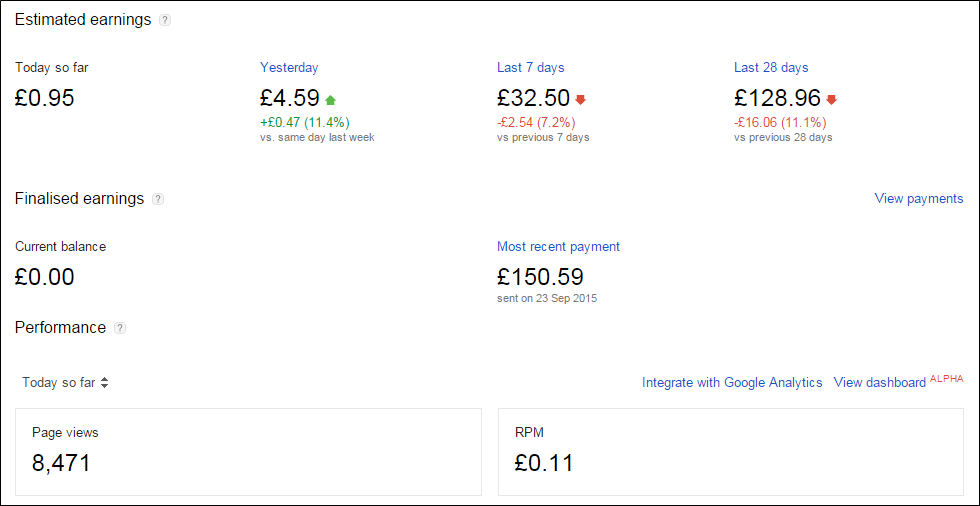Click the £150.59 payment amount

pyautogui.click(x=541, y=277)
